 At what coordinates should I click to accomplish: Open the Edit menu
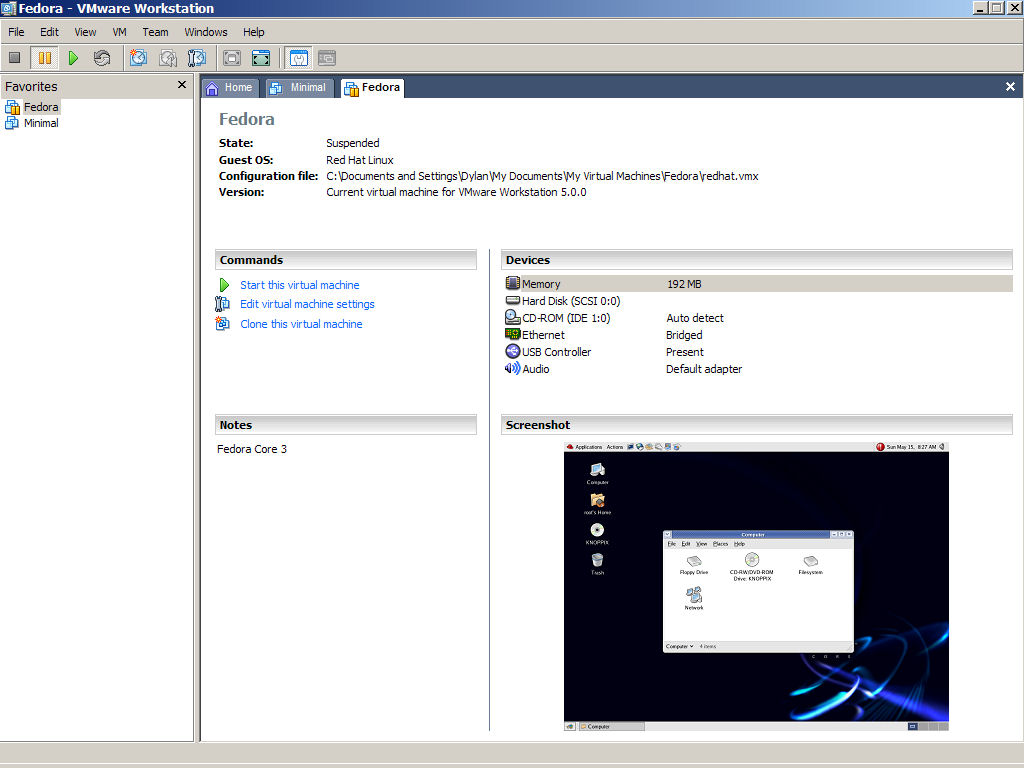pos(49,32)
